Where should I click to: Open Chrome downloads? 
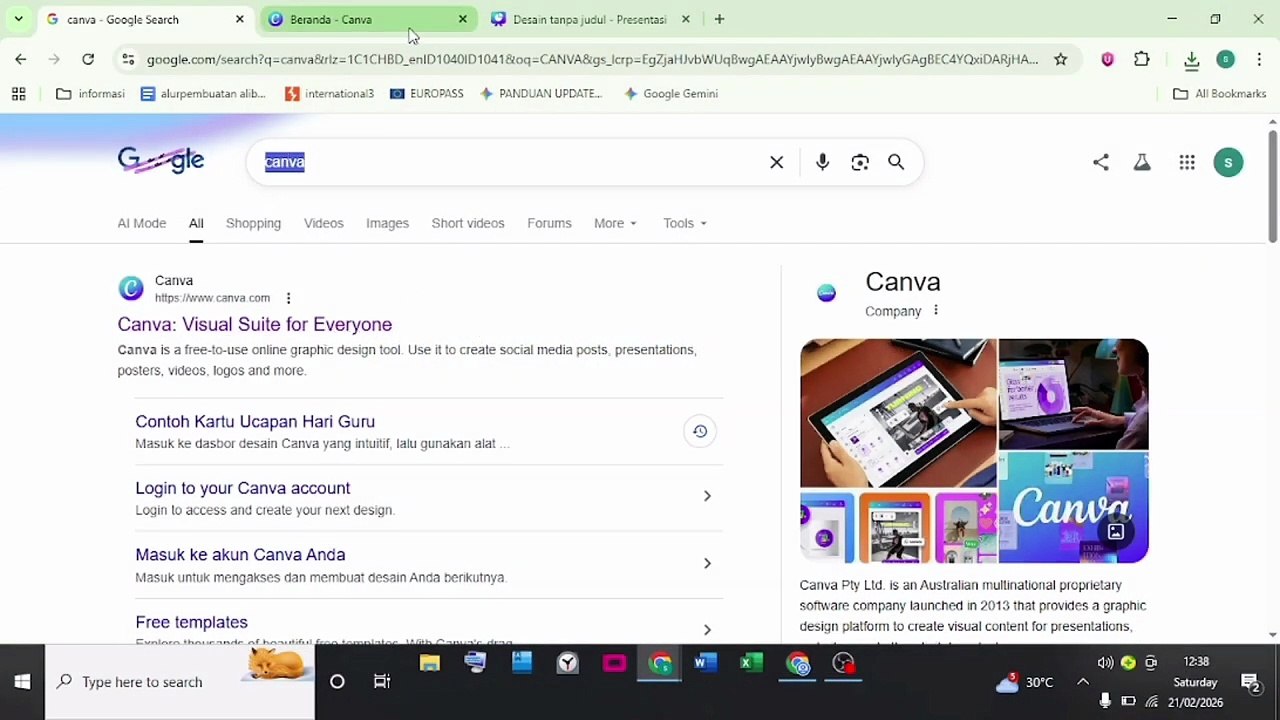(1191, 60)
